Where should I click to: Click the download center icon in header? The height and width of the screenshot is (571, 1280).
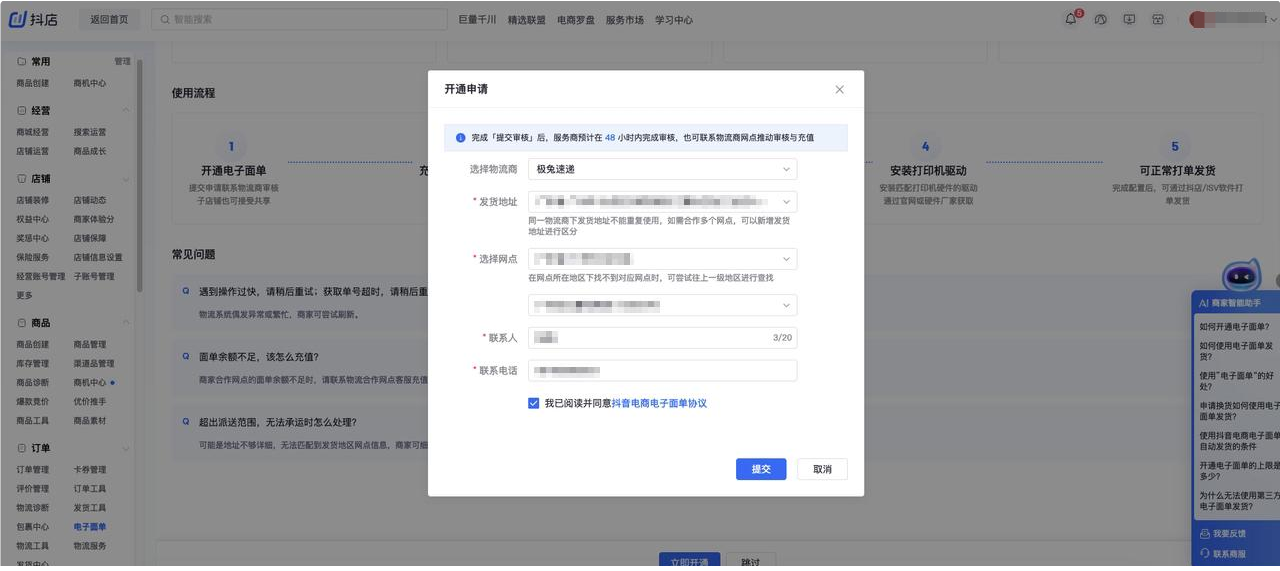tap(1129, 19)
